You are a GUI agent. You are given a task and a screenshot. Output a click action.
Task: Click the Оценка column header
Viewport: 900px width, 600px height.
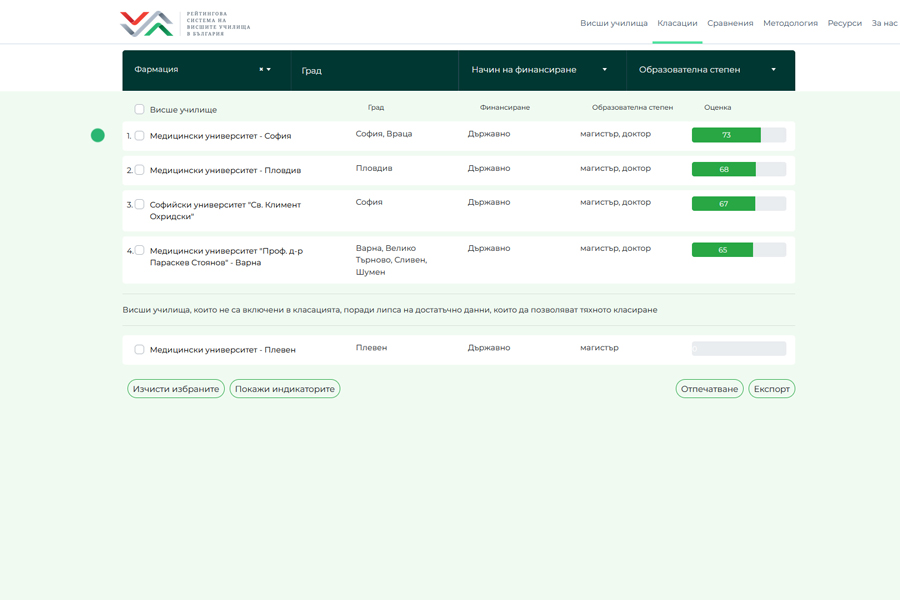coord(717,107)
